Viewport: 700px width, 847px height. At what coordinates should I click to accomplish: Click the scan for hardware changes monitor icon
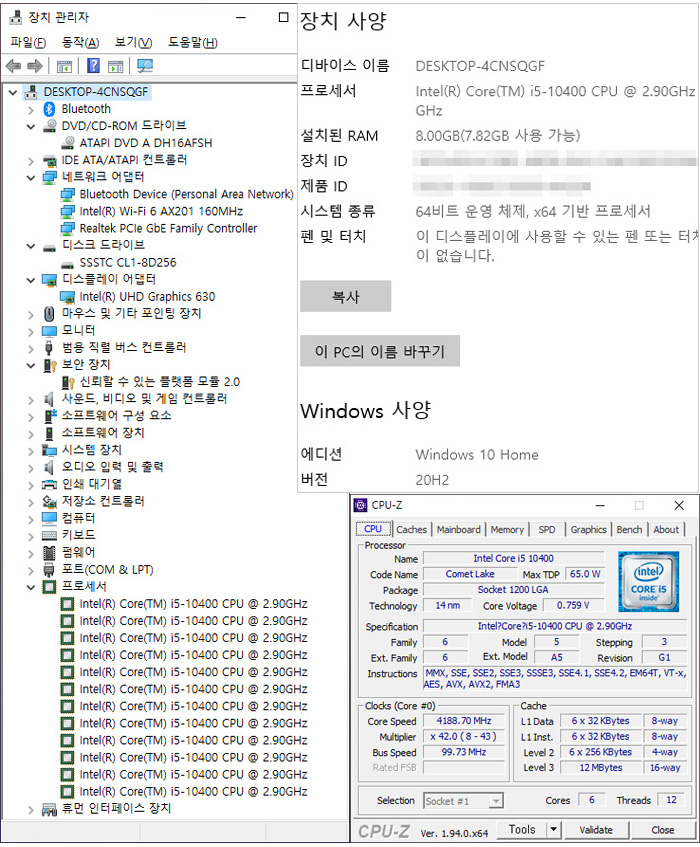tap(145, 66)
